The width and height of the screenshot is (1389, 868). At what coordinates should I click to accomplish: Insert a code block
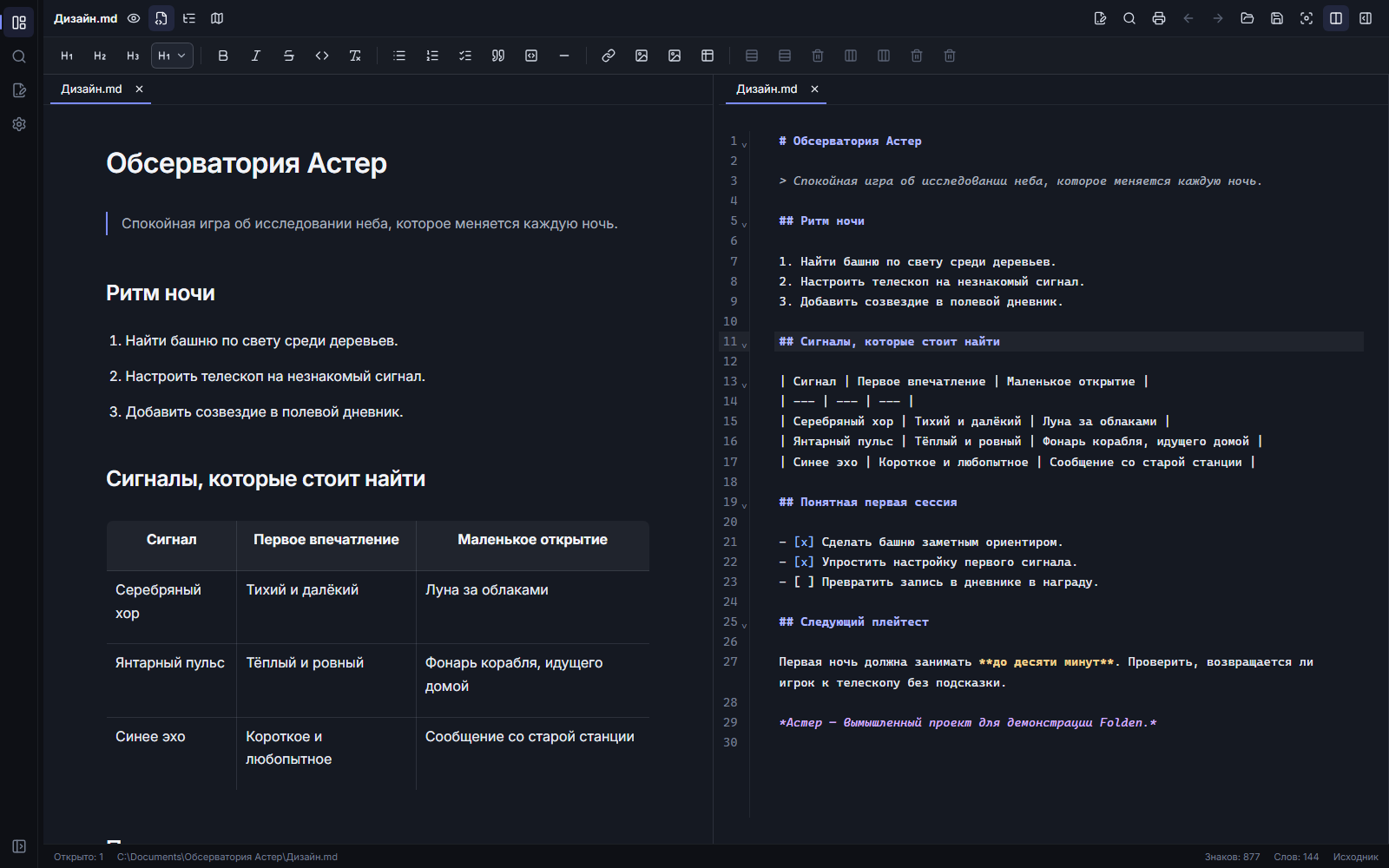pyautogui.click(x=531, y=56)
